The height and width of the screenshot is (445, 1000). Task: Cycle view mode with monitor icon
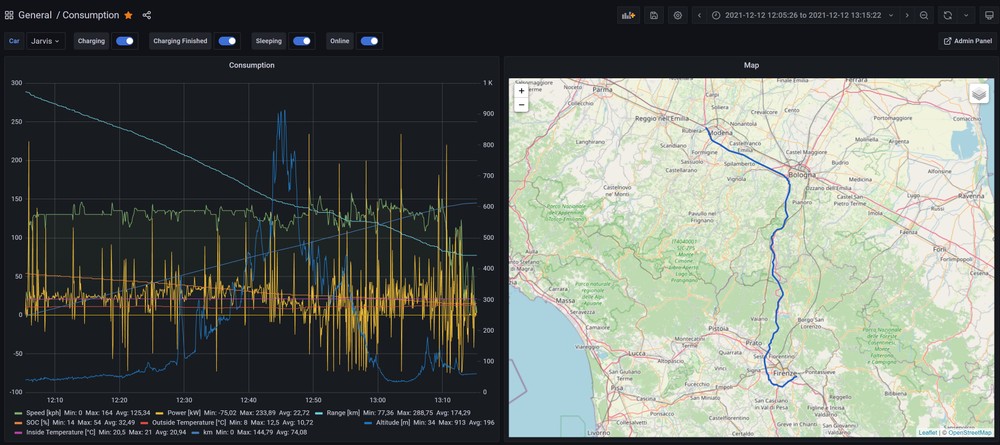click(x=988, y=15)
